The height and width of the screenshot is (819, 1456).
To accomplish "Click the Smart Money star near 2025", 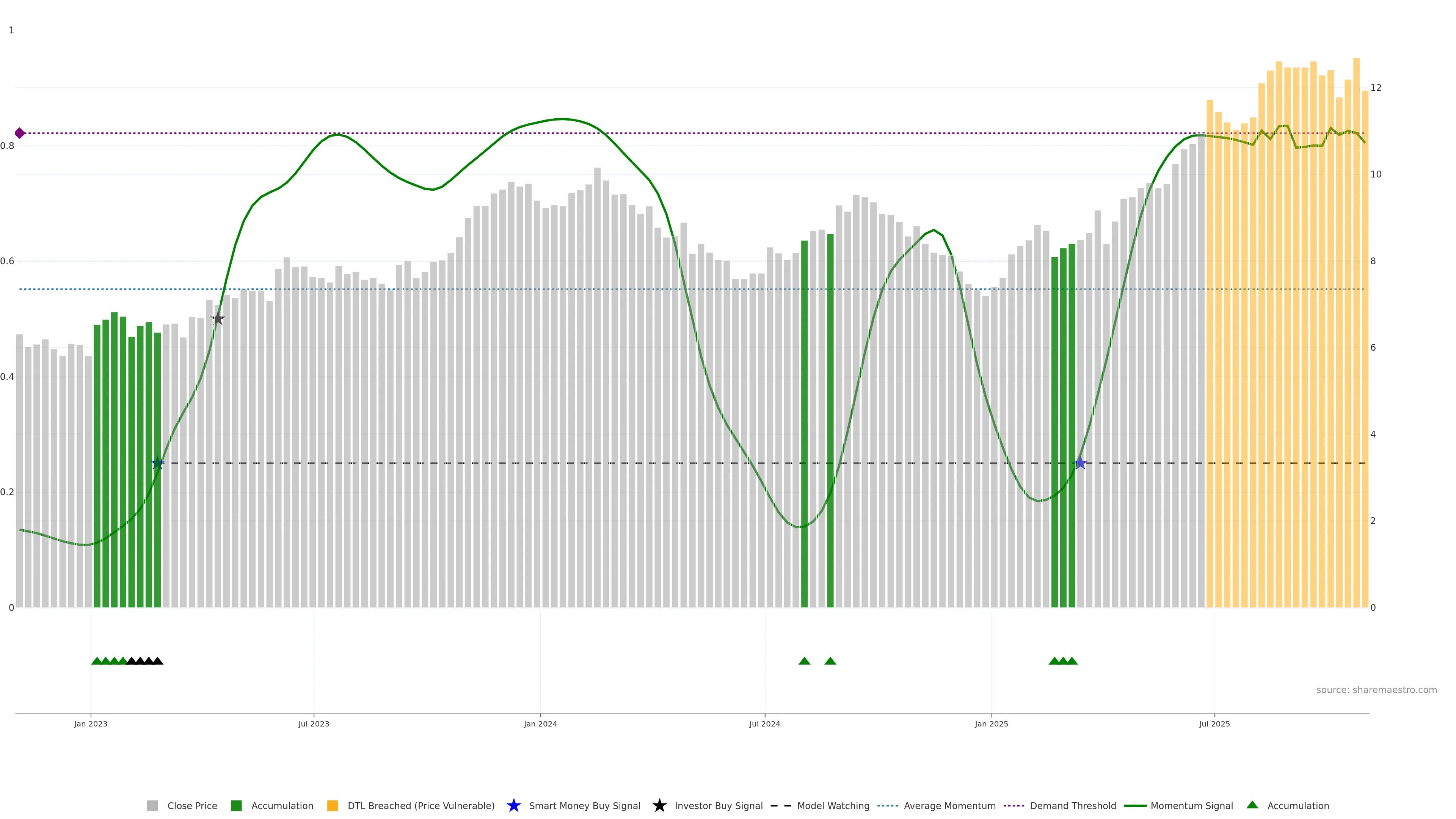I will (1080, 463).
